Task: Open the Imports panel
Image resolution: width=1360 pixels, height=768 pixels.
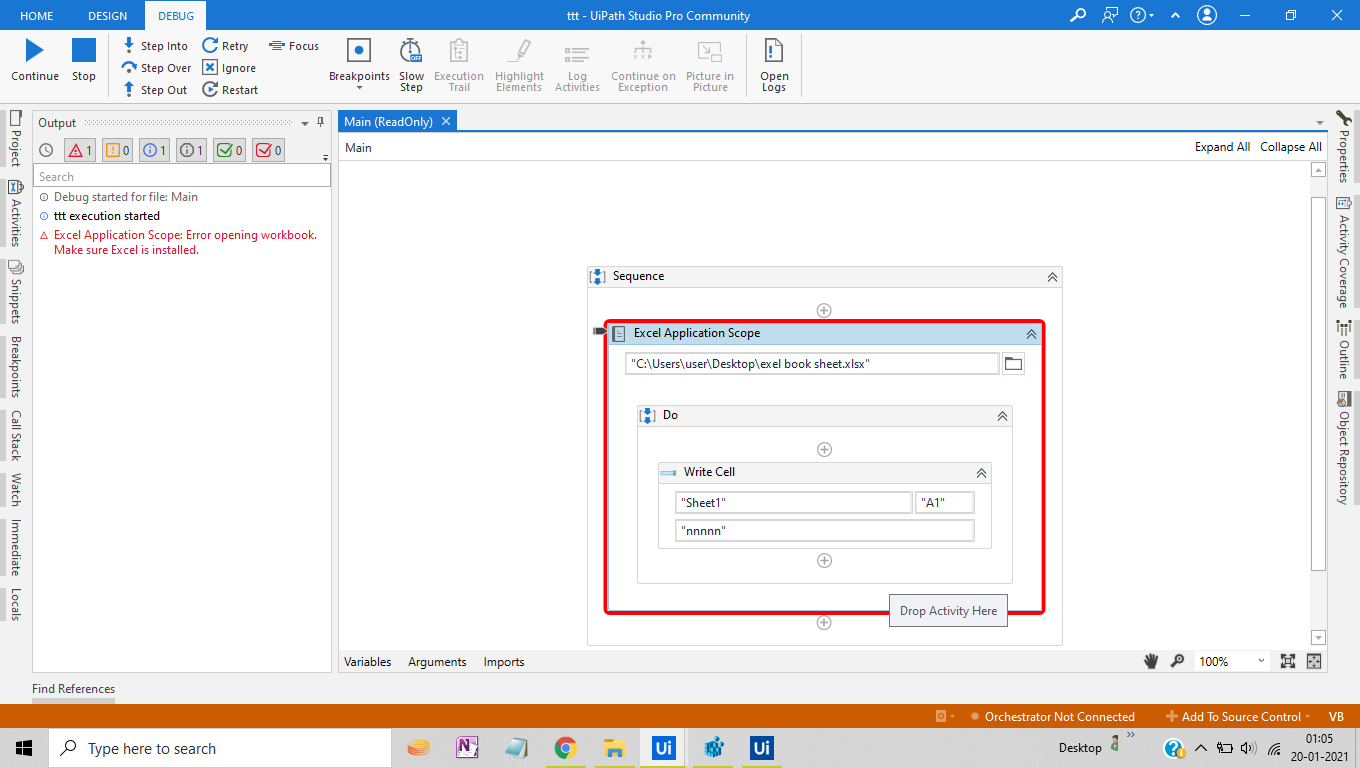Action: click(x=504, y=662)
